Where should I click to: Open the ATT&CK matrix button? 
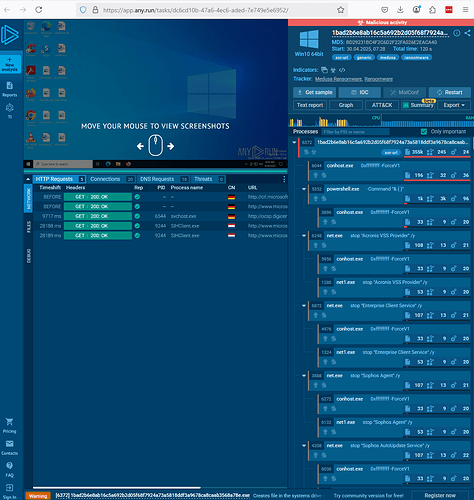(382, 105)
